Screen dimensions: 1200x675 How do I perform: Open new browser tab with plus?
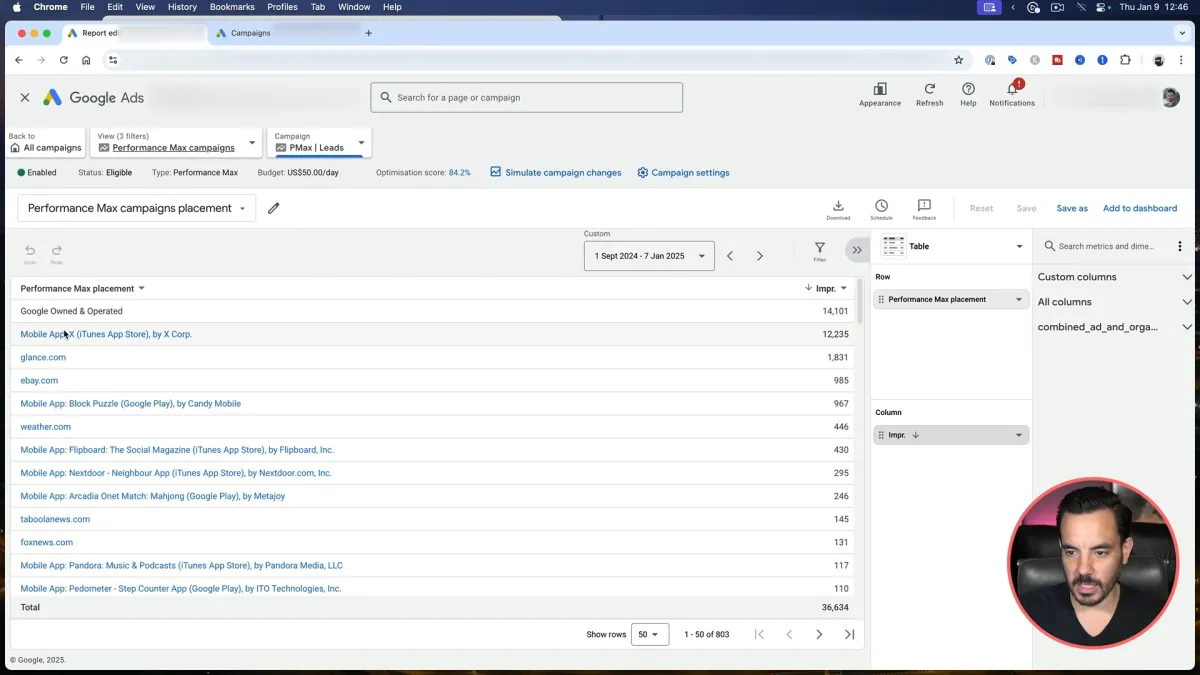pyautogui.click(x=368, y=33)
